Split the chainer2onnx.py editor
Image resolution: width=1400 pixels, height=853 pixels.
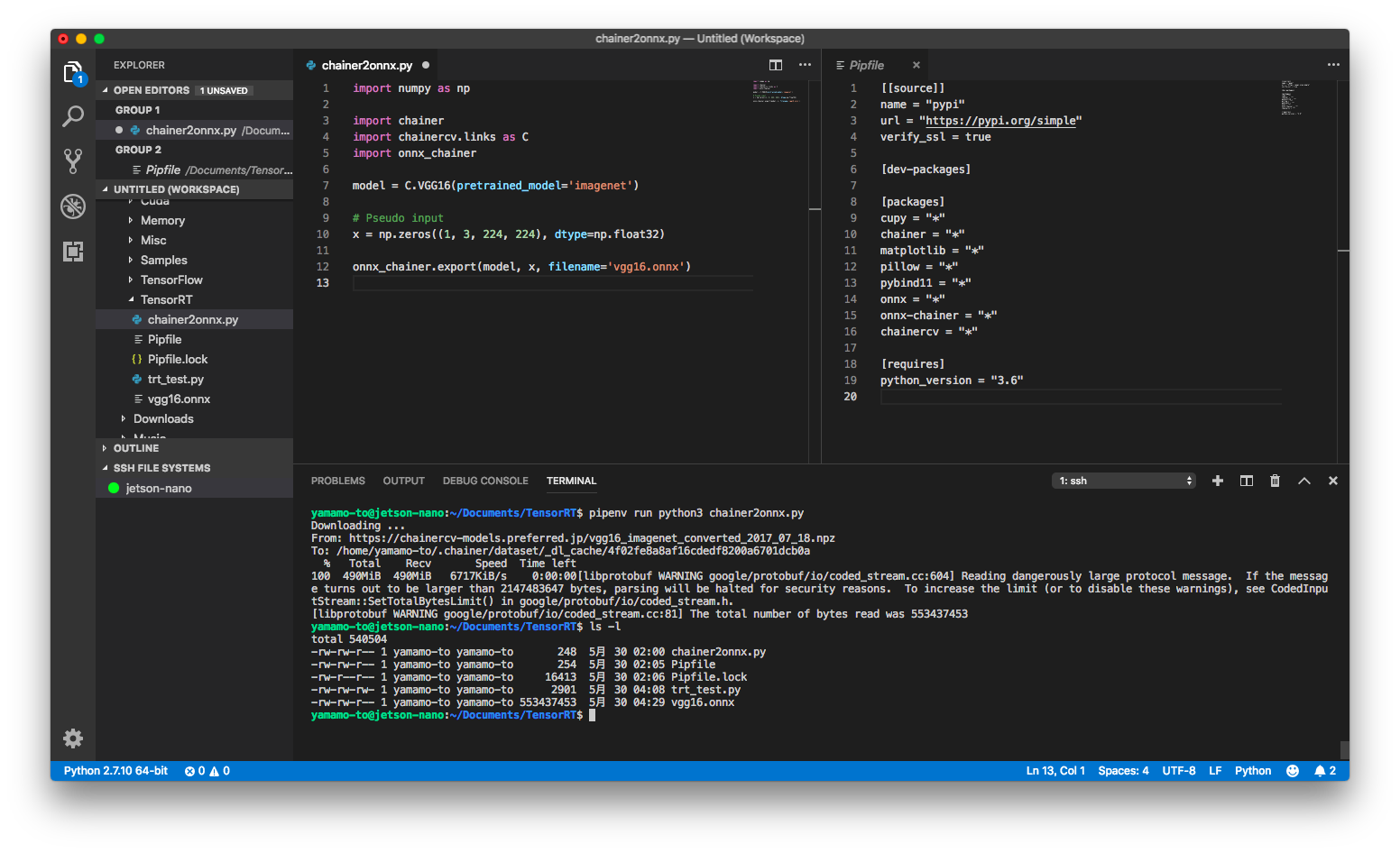[775, 65]
